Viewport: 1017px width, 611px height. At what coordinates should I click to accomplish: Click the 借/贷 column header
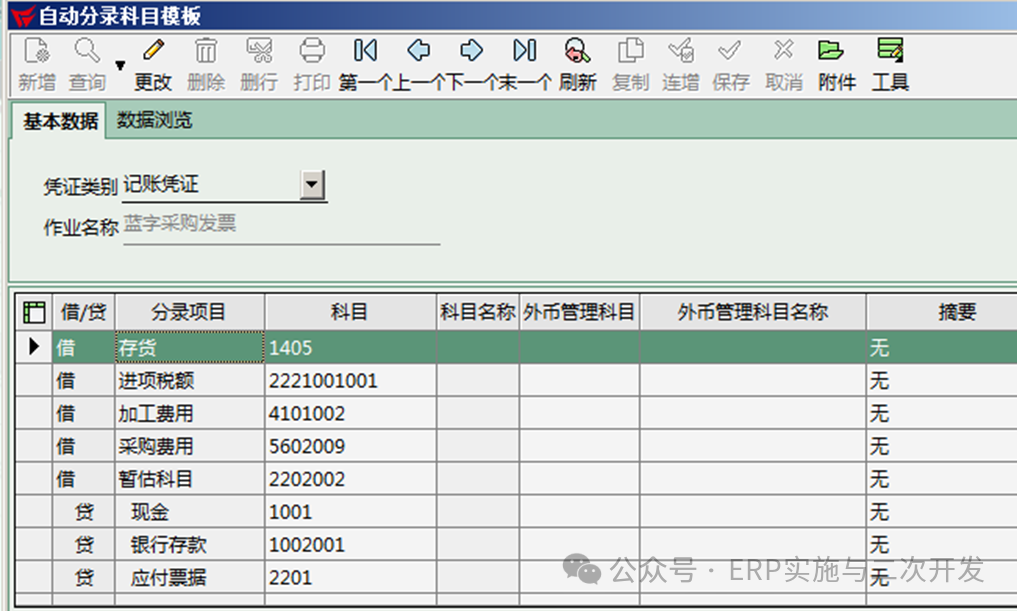[x=84, y=312]
